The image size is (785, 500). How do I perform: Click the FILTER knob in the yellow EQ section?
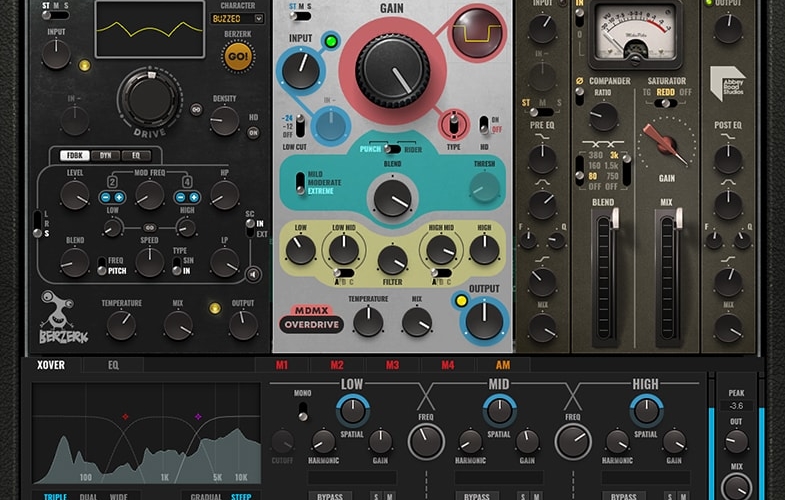point(392,260)
